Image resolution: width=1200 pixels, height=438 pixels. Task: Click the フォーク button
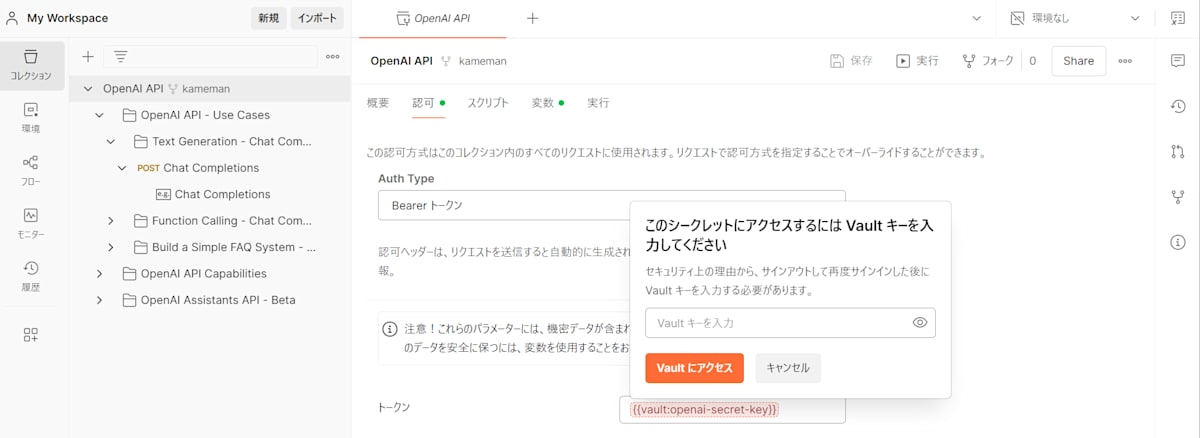pos(988,61)
